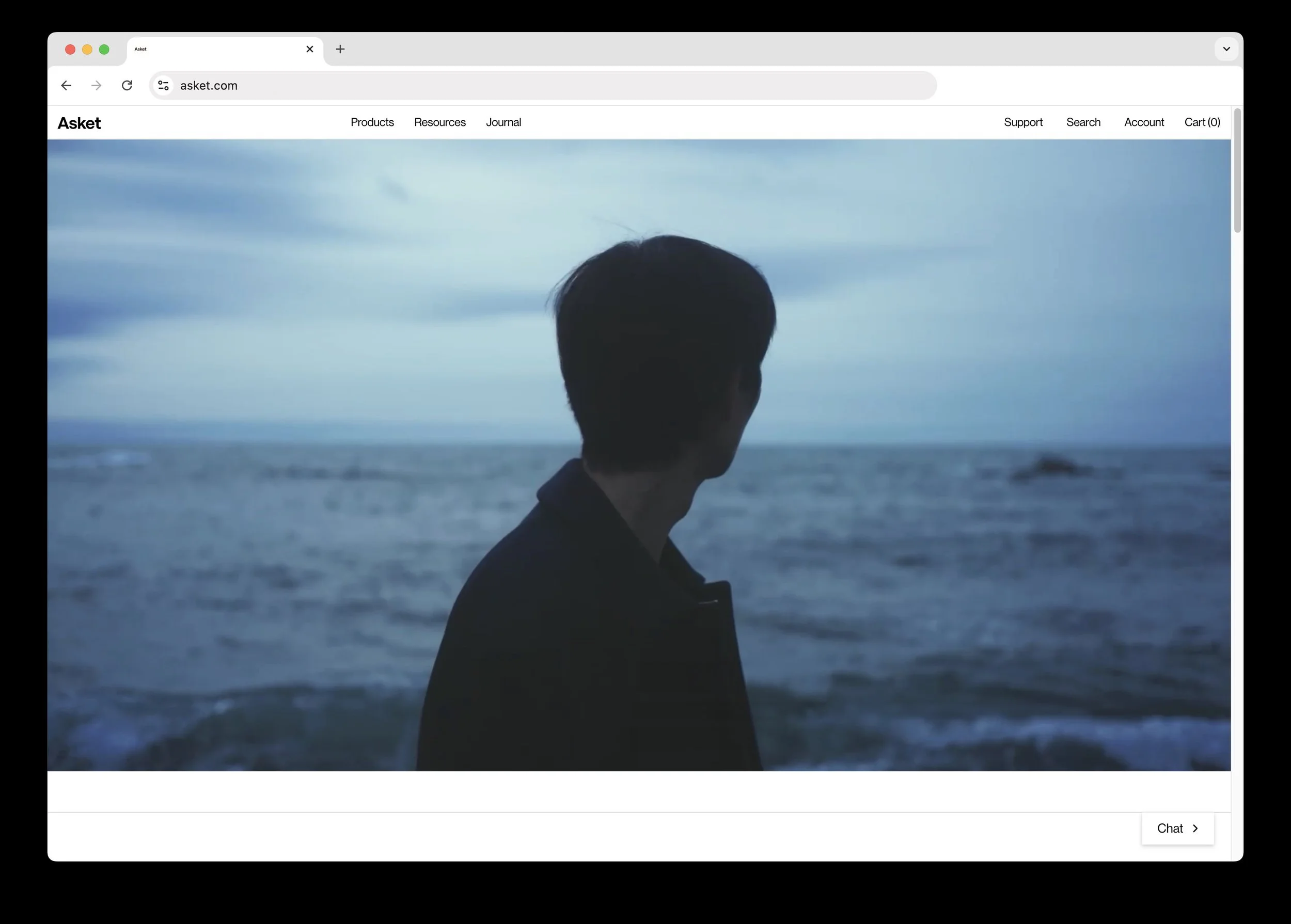Open the Products menu
The image size is (1291, 924).
pos(372,122)
